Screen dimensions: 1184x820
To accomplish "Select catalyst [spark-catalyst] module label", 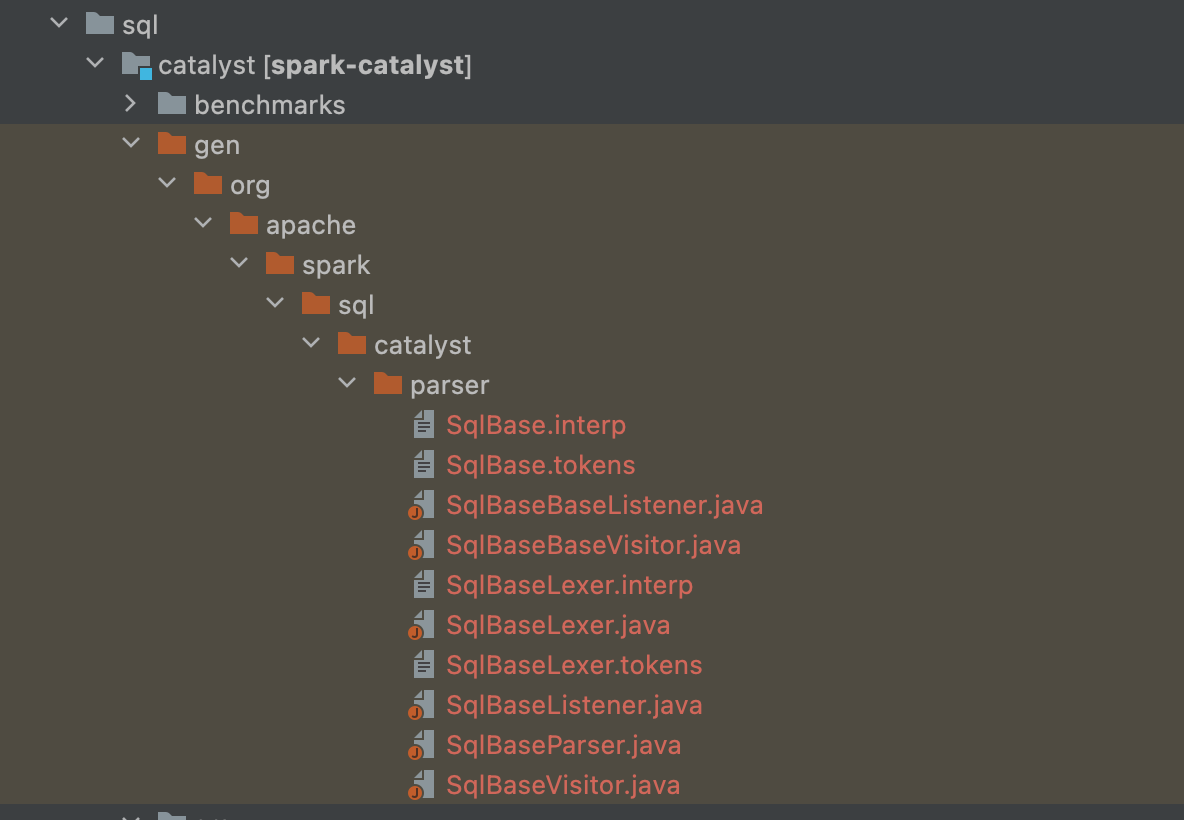I will coord(315,65).
